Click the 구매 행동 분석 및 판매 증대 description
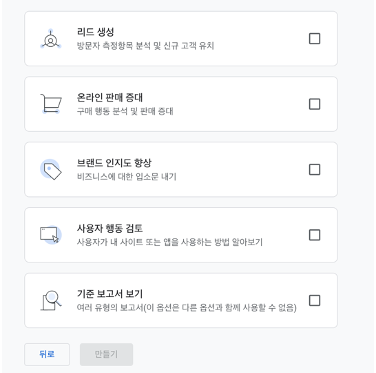Viewport: 376px width, 373px height. click(125, 111)
